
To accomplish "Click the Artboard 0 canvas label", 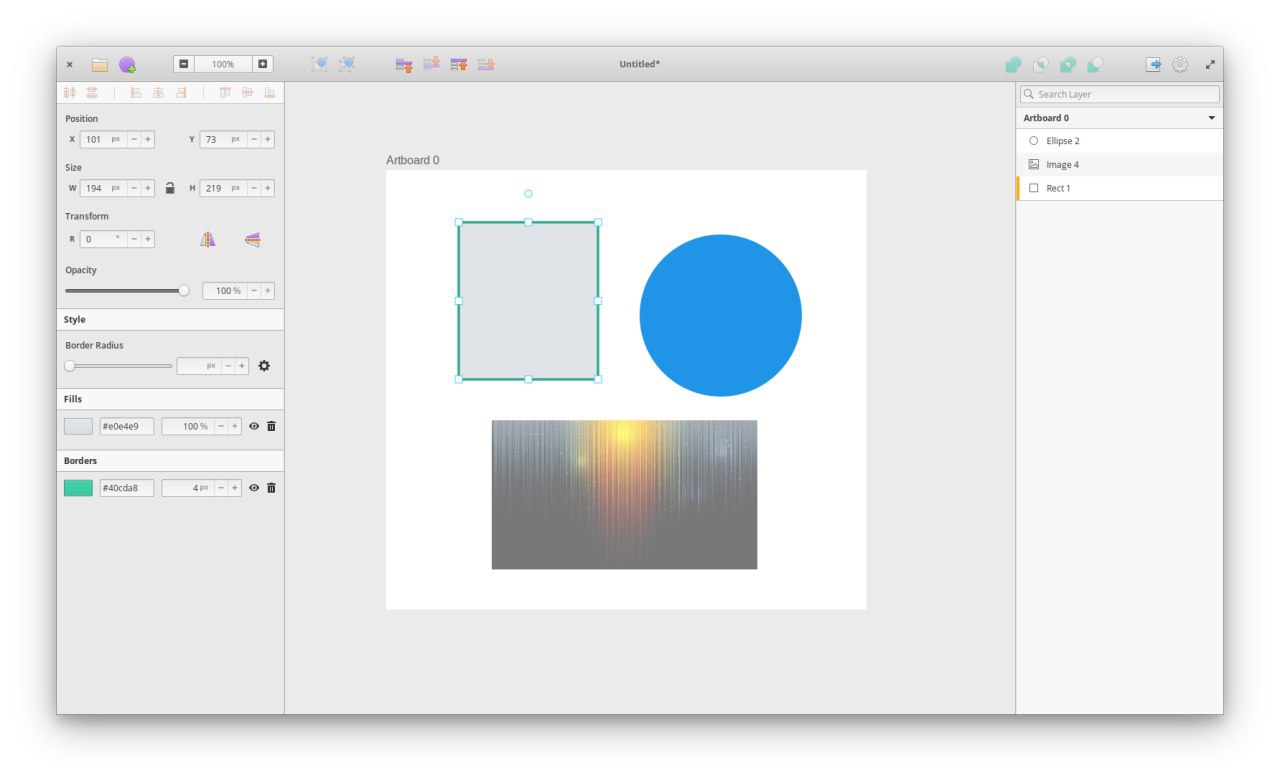I will click(x=413, y=160).
